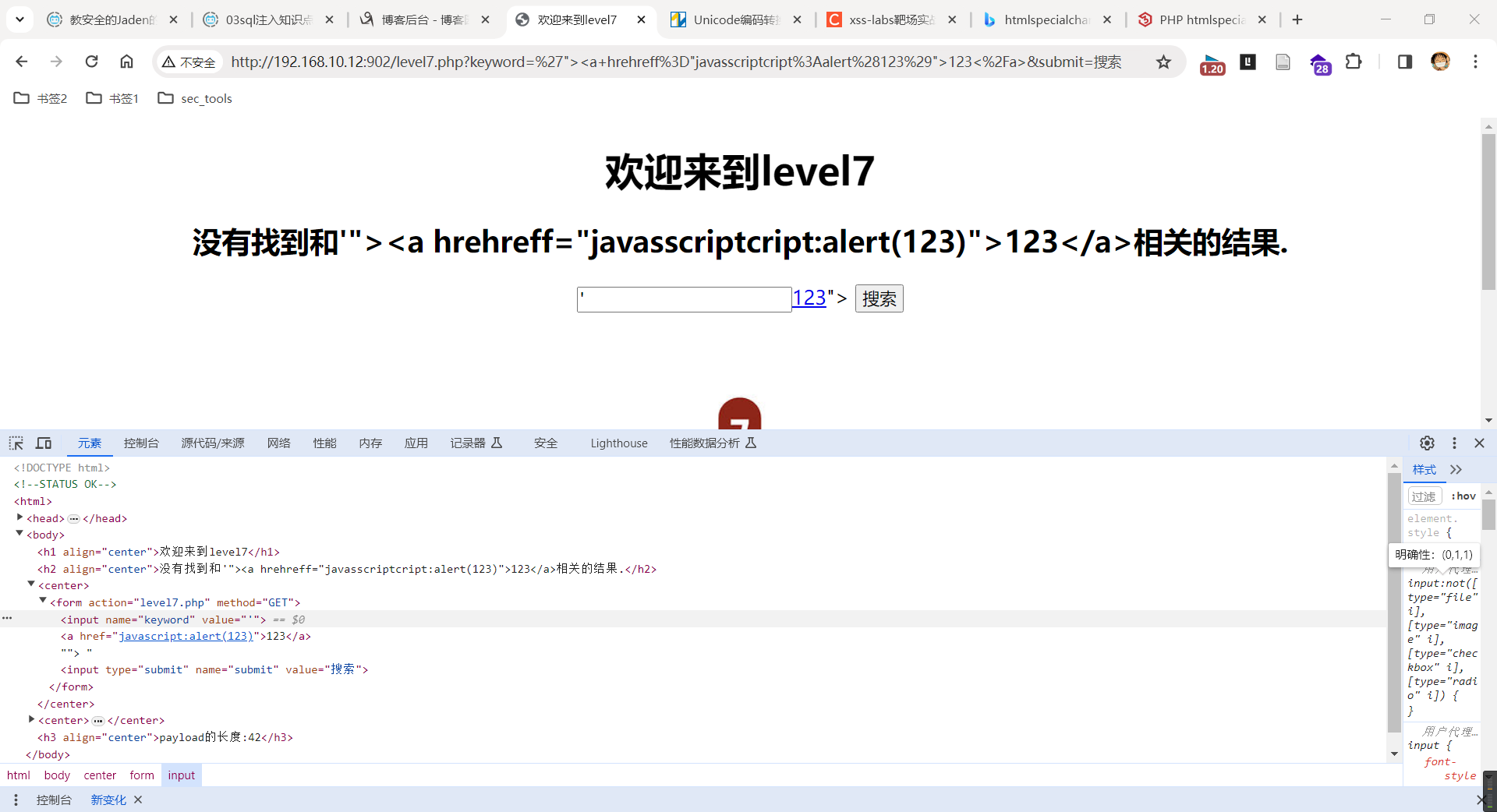The width and height of the screenshot is (1497, 812).
Task: Click the browser forward arrow
Action: tap(56, 62)
